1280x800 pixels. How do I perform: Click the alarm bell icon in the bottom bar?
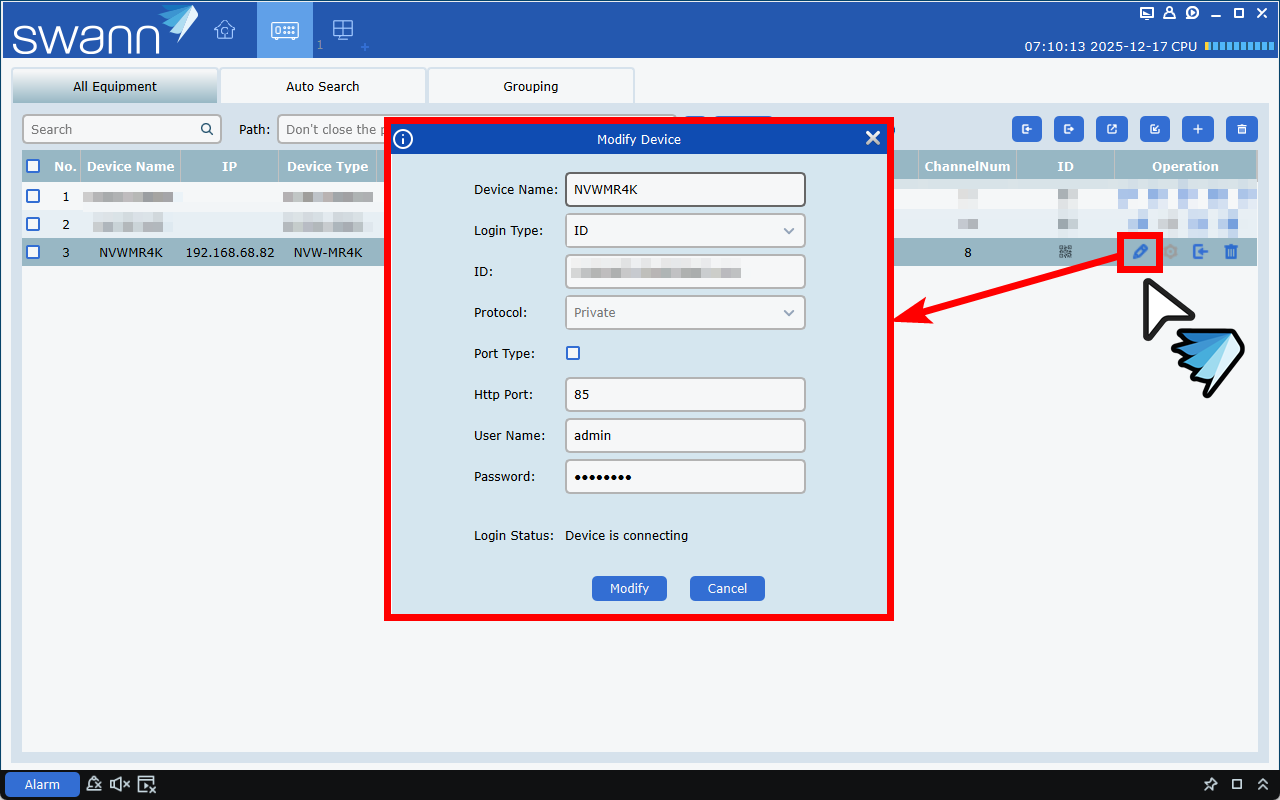(x=94, y=784)
